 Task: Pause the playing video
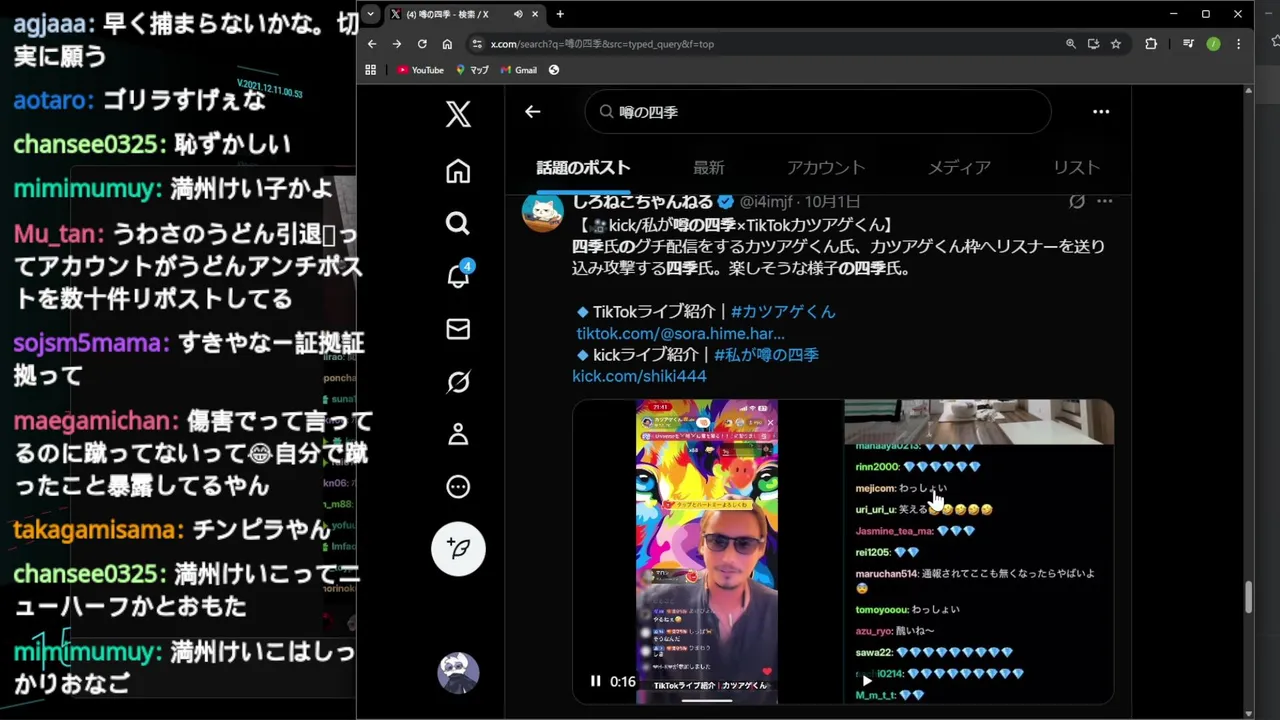coord(595,681)
